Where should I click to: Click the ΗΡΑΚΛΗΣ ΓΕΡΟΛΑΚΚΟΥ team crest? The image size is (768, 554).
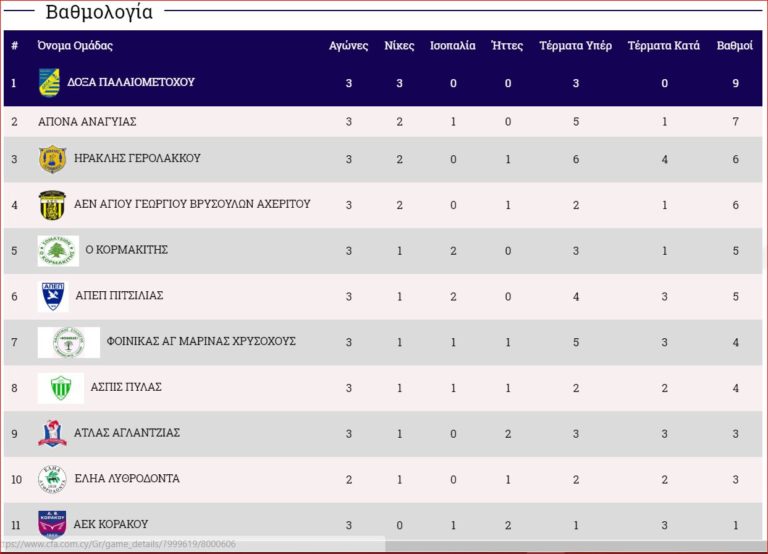[x=52, y=159]
